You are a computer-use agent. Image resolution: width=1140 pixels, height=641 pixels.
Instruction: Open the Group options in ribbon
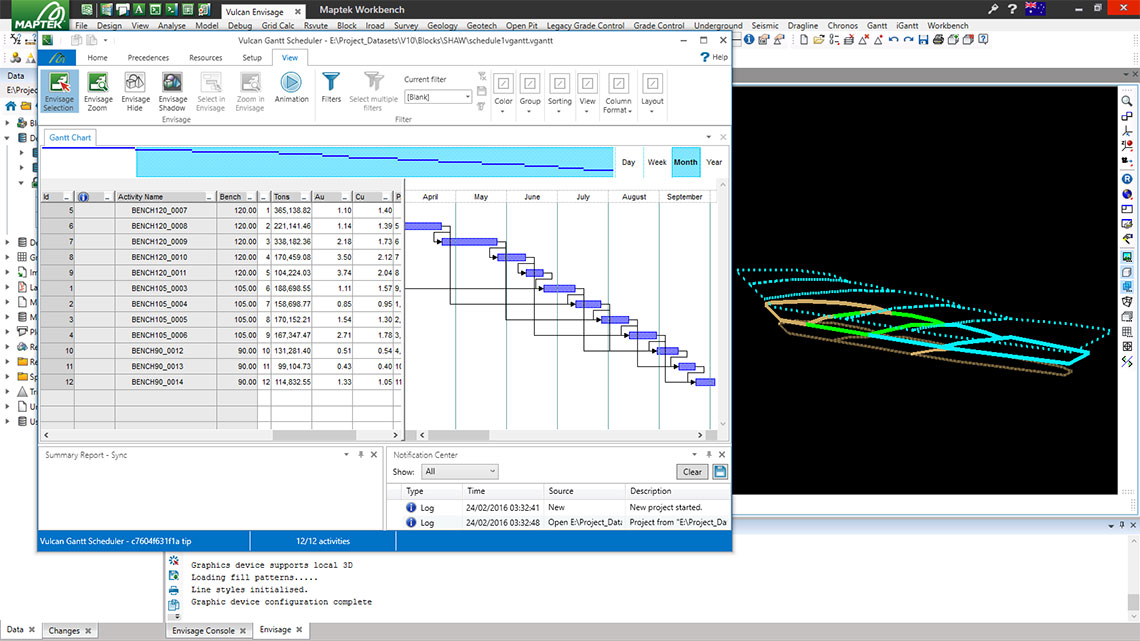tap(529, 93)
